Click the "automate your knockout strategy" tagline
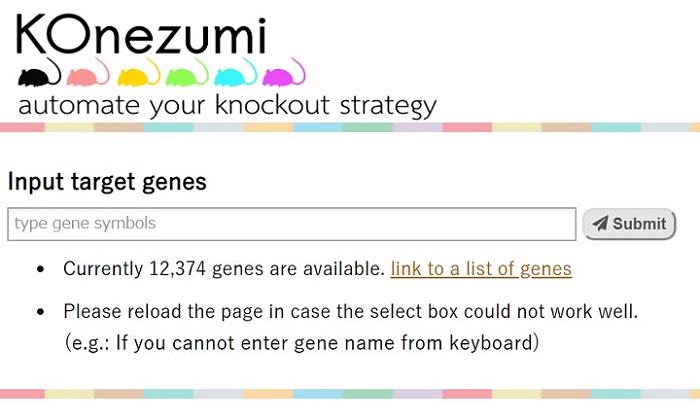700x420 pixels. point(227,106)
